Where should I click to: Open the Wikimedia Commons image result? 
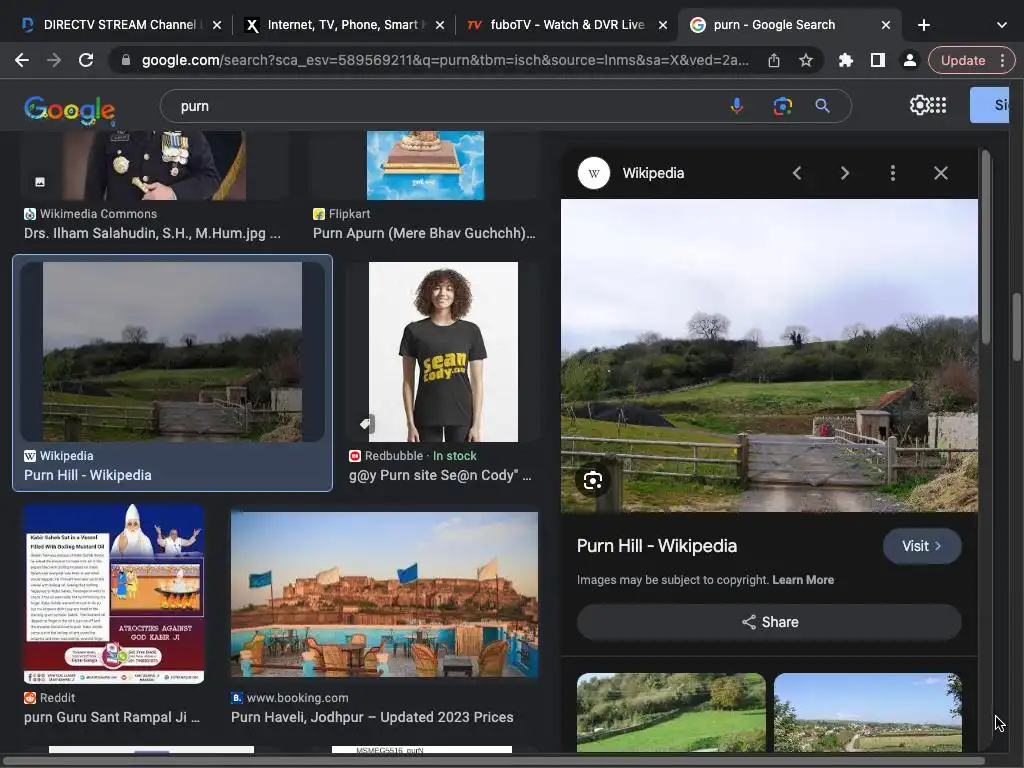[x=154, y=165]
